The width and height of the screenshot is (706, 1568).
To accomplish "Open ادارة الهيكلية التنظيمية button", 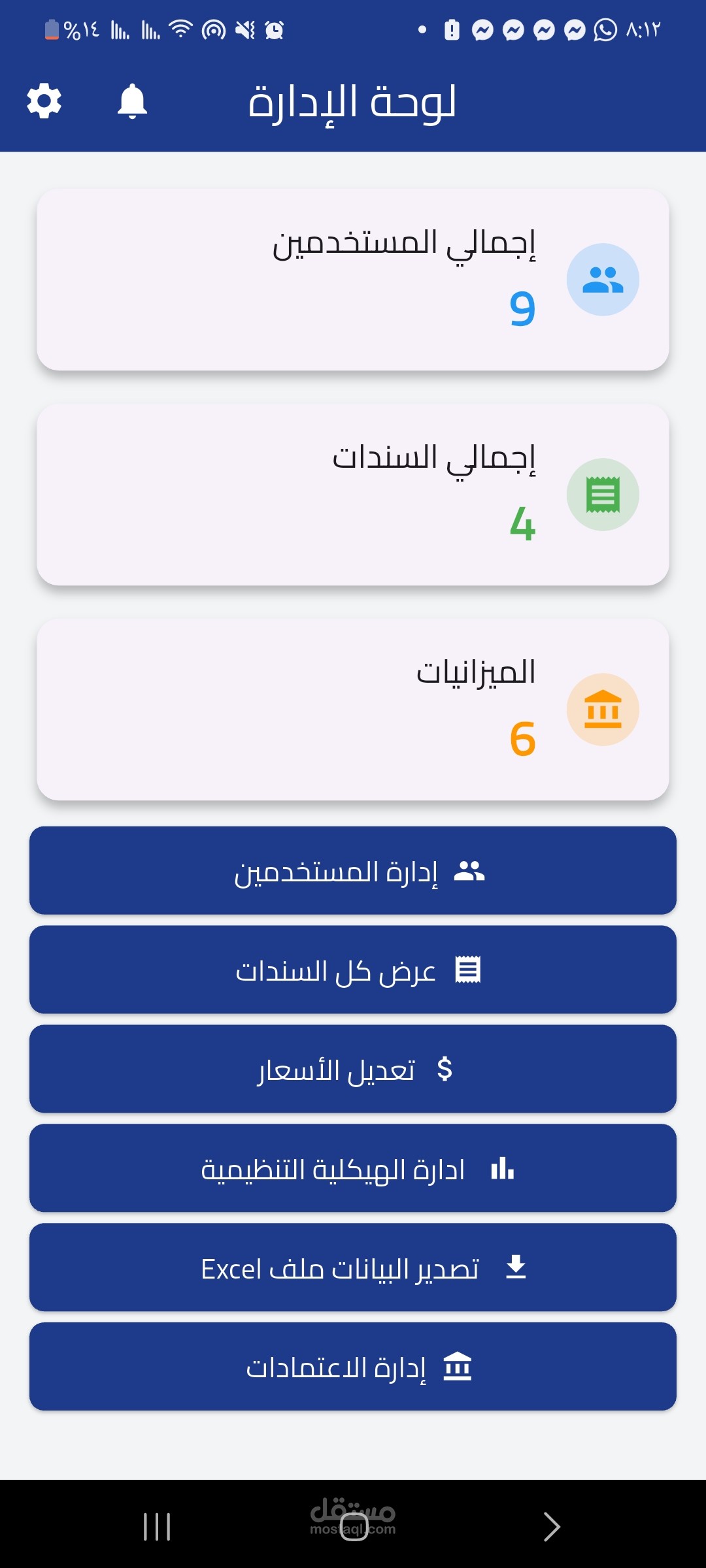I will (353, 1168).
